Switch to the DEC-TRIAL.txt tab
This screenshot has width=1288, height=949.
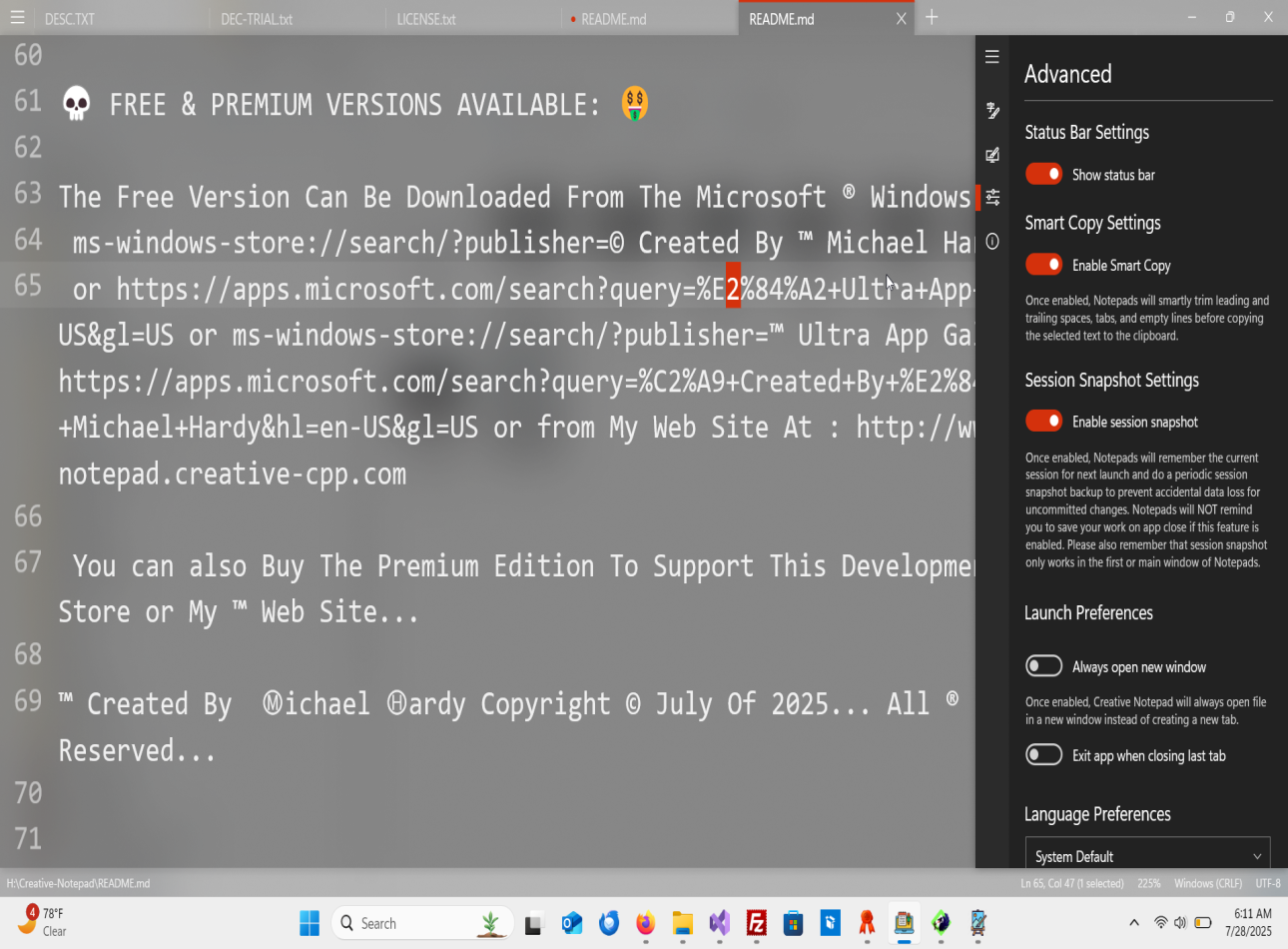[x=298, y=18]
